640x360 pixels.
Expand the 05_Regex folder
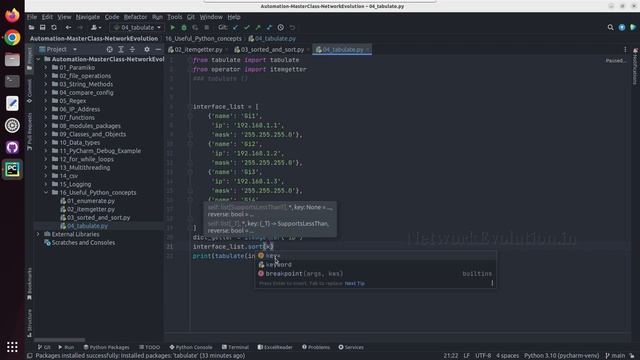(46, 101)
